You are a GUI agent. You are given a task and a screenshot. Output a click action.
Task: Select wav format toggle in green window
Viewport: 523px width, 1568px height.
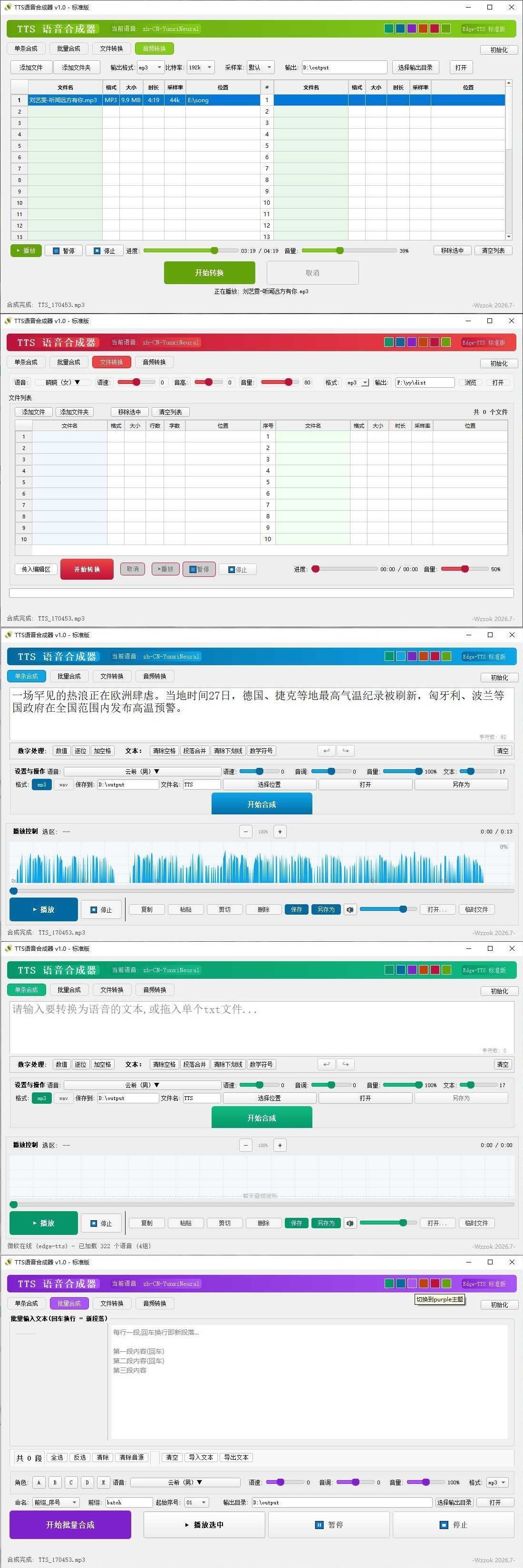tap(63, 1098)
